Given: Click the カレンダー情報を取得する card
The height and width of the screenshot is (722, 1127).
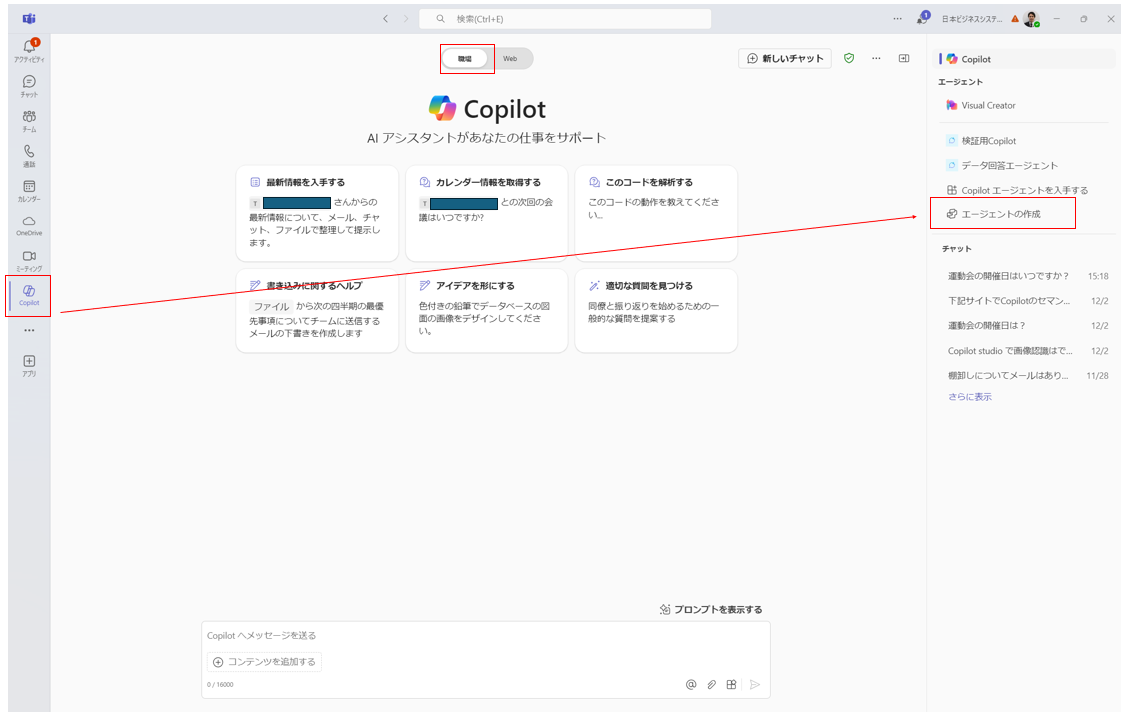Looking at the screenshot, I should (487, 213).
